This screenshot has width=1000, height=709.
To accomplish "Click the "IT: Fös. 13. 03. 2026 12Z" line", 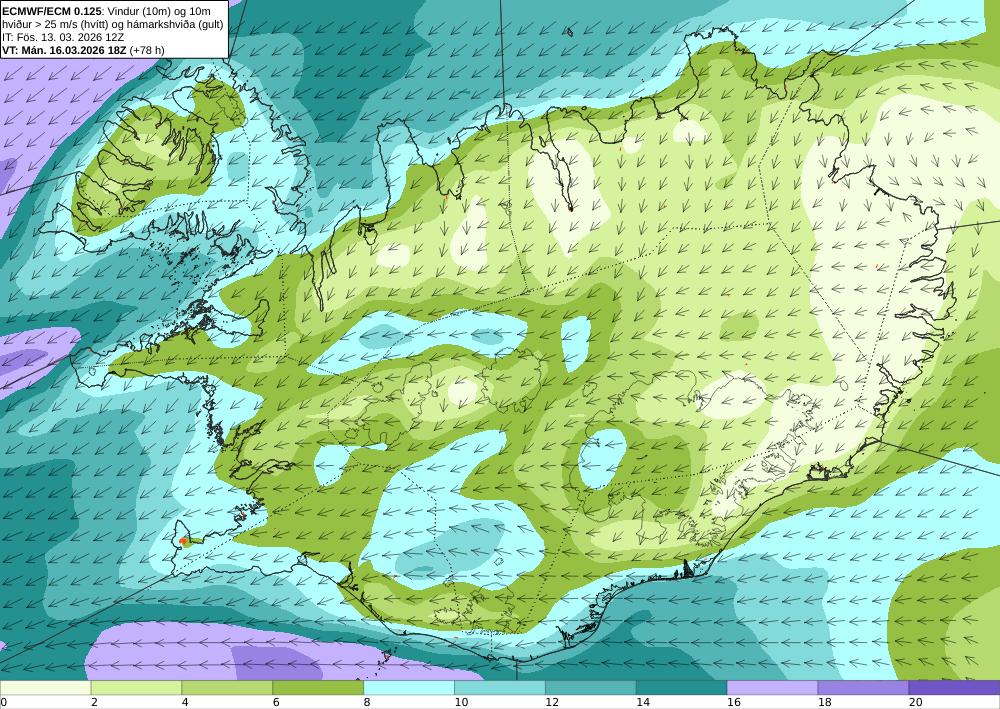I will pos(63,37).
